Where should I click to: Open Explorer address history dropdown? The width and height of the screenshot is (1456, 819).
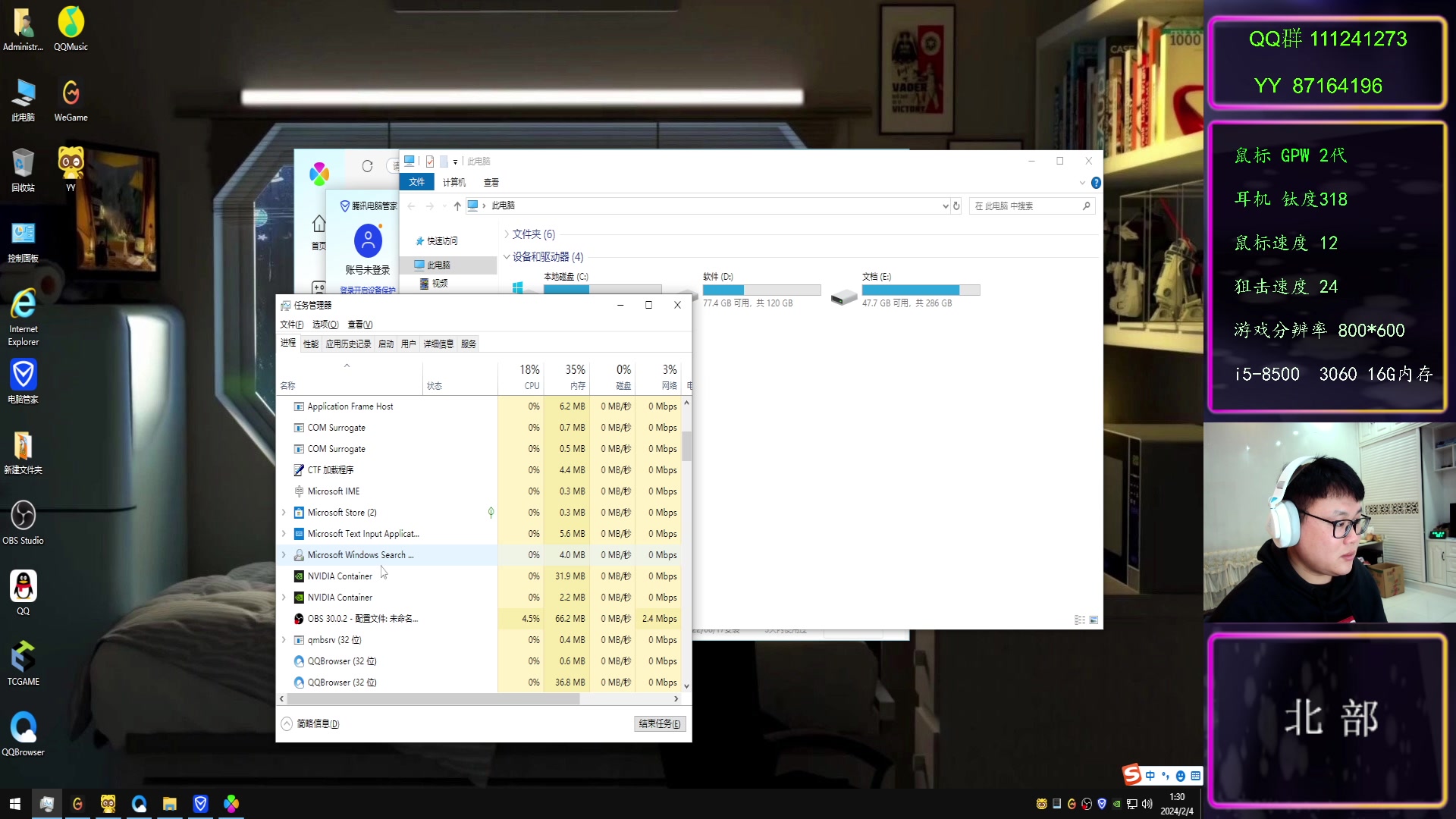point(945,206)
